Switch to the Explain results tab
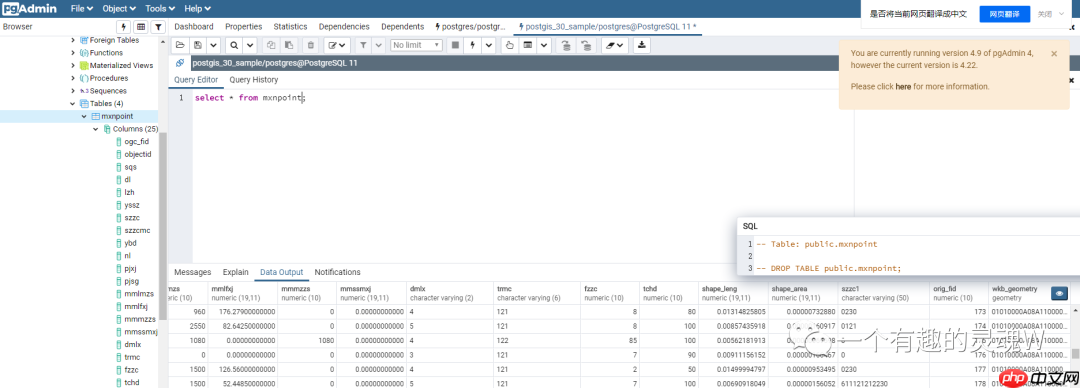The image size is (1080, 388). (236, 272)
